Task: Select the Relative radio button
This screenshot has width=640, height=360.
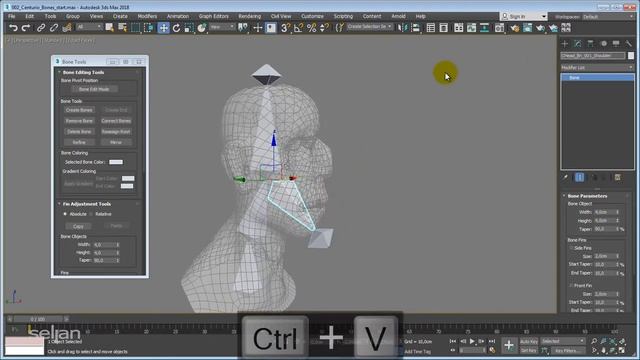Action: (x=91, y=214)
